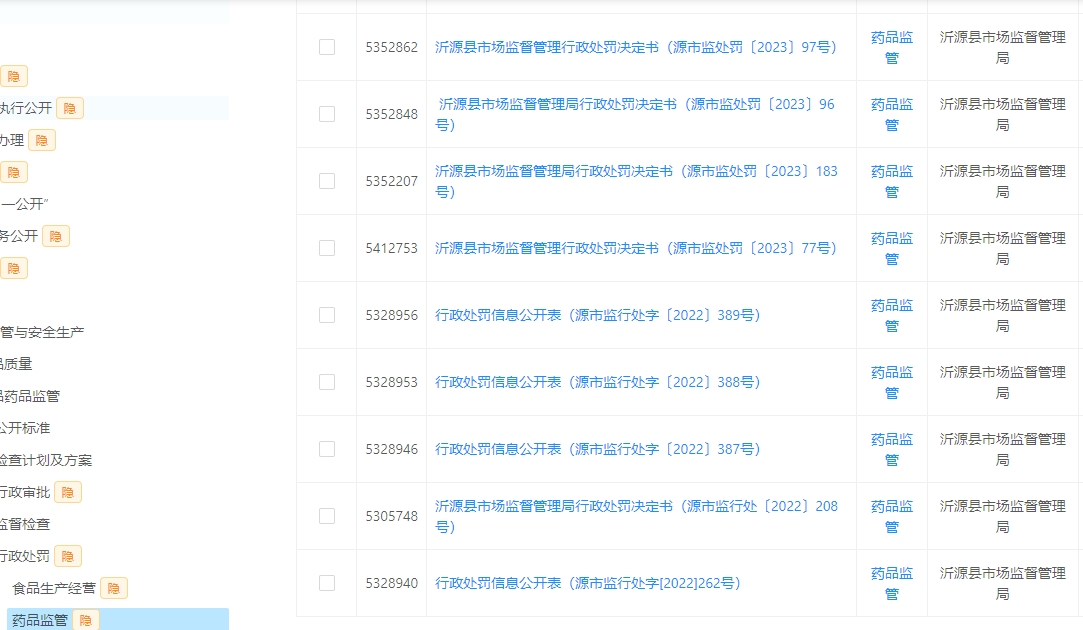1083x630 pixels.
Task: Click the orange badge next to 行政处罚
Action: click(x=67, y=556)
